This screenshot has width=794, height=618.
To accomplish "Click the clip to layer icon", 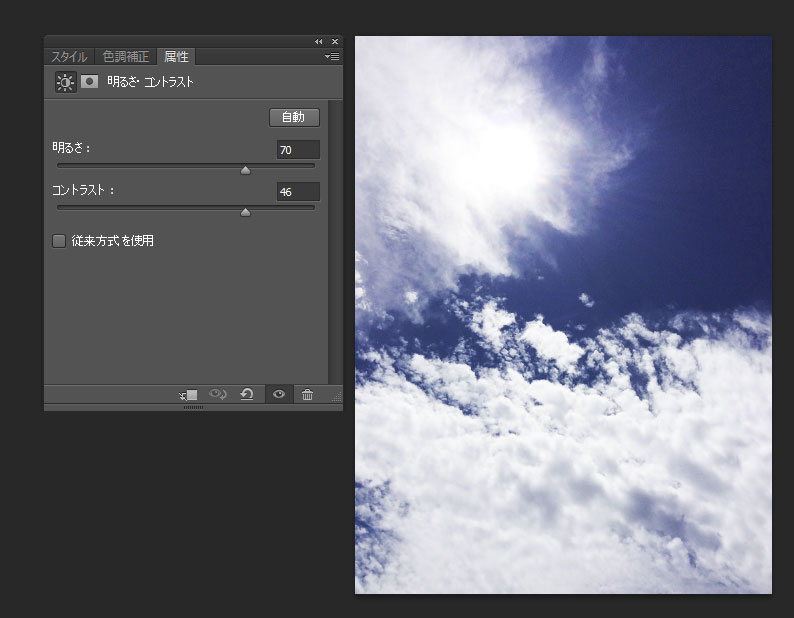I will click(188, 395).
